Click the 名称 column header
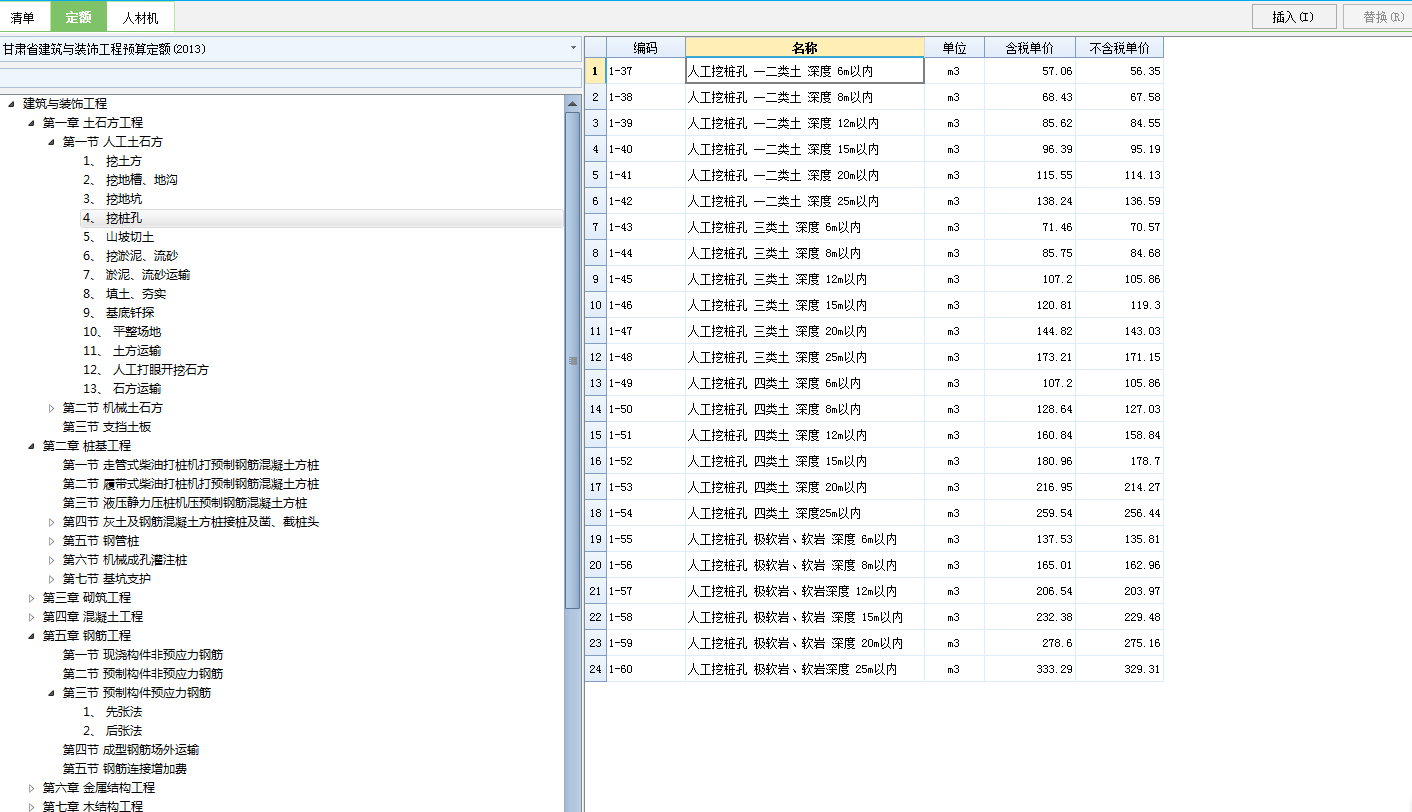The height and width of the screenshot is (812, 1412). coord(805,47)
